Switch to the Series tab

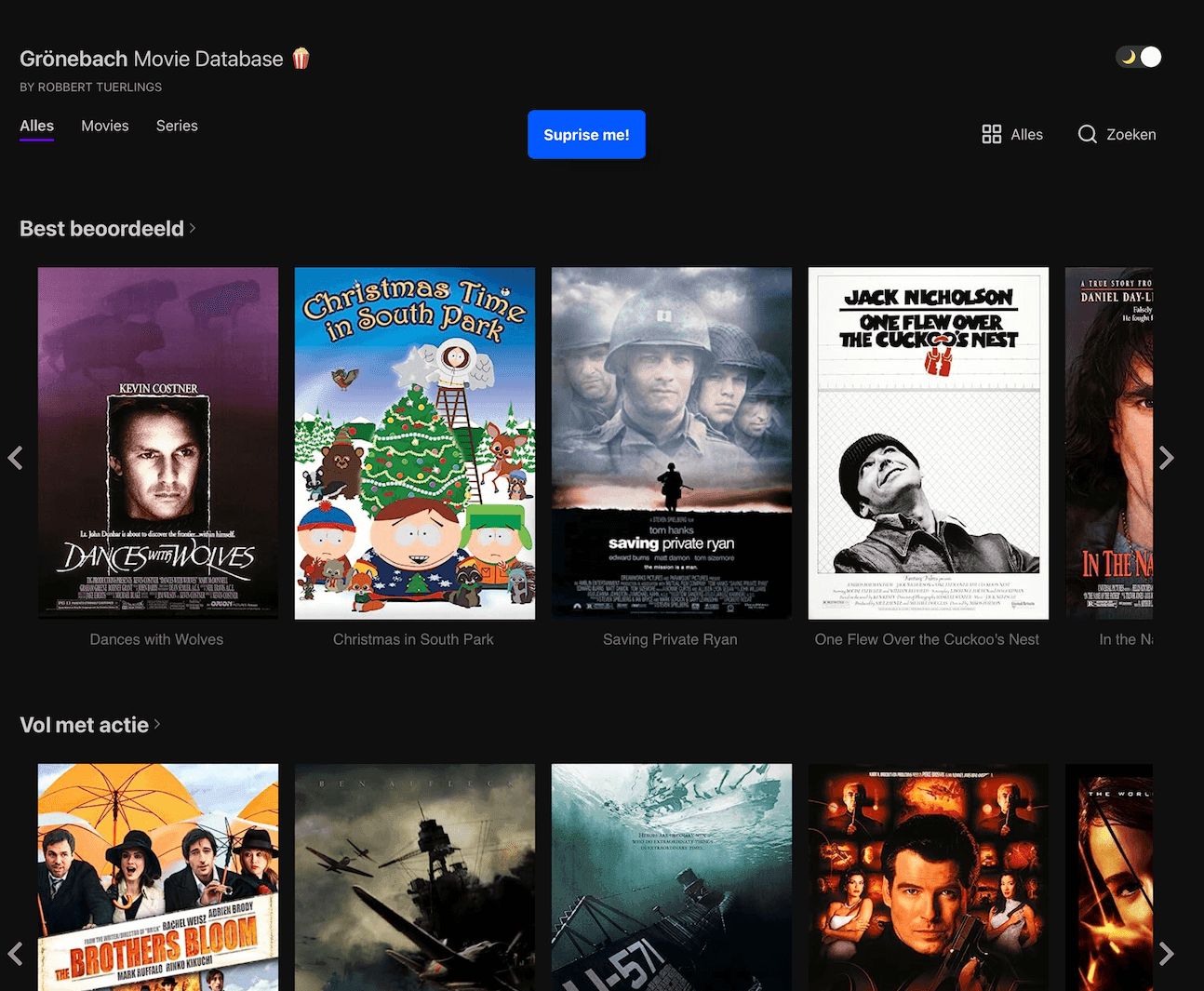tap(177, 126)
